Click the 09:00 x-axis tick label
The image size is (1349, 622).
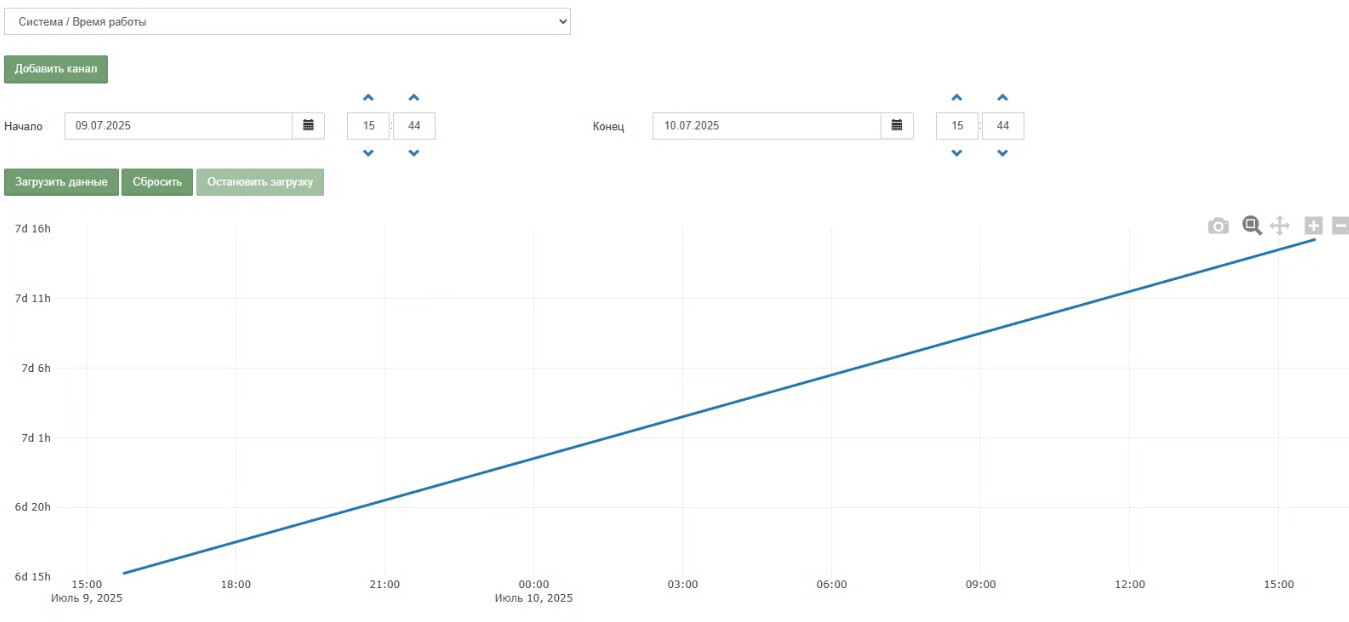point(981,584)
